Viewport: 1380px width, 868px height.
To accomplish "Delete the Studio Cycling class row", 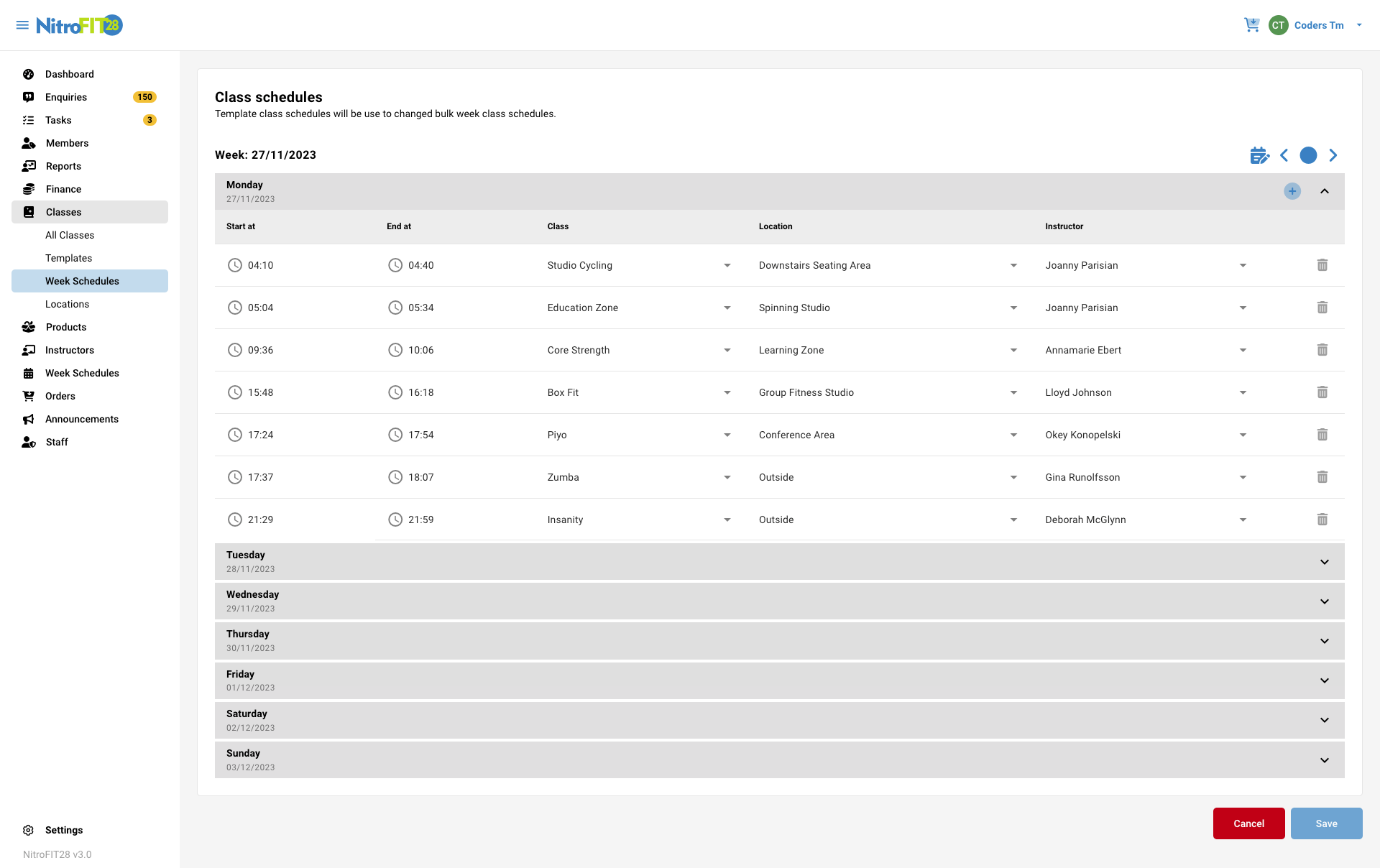I will 1322,264.
